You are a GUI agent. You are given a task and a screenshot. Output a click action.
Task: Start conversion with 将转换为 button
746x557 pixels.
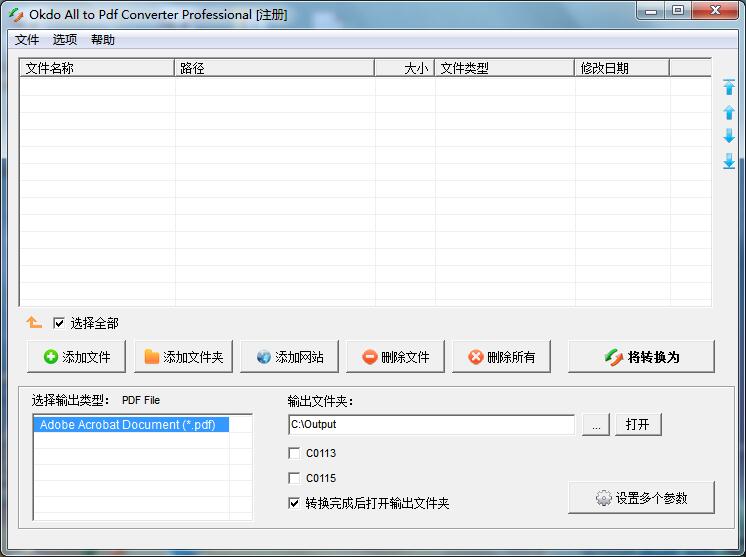[641, 356]
